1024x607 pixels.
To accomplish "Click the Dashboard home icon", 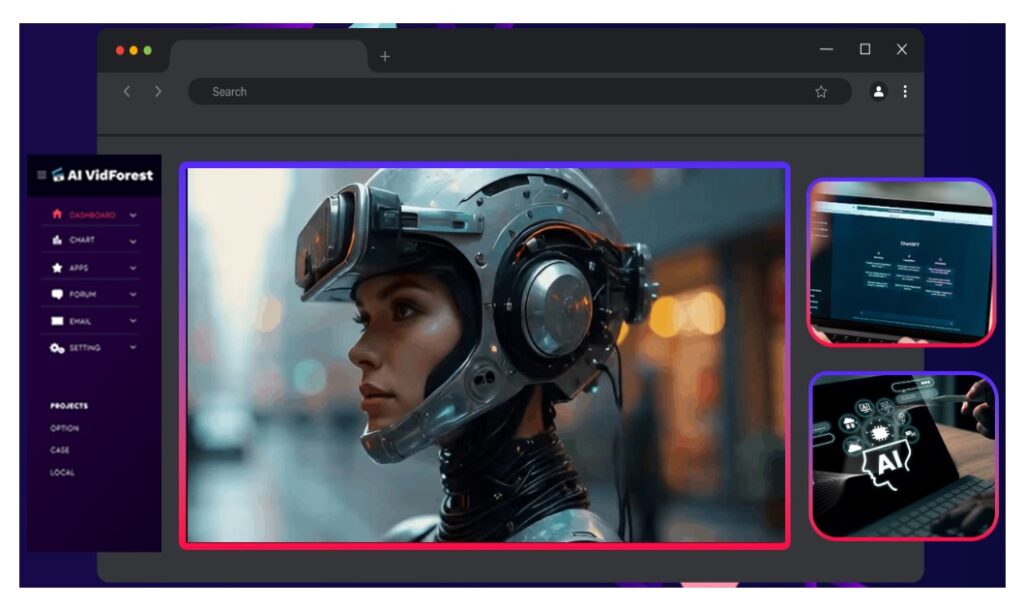I will (57, 214).
